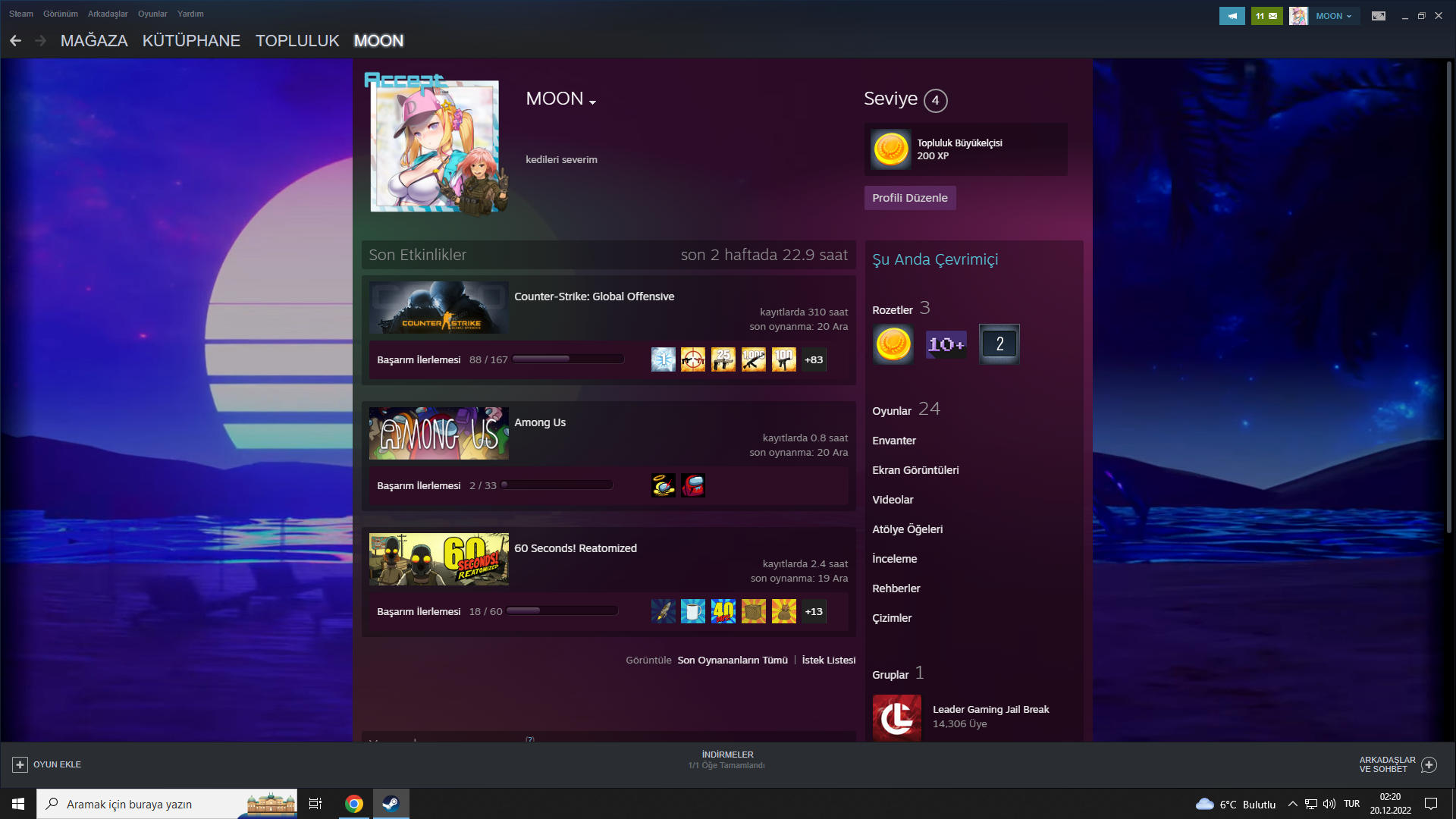The image size is (1456, 819).
Task: Open the Steam menu
Action: 21,14
